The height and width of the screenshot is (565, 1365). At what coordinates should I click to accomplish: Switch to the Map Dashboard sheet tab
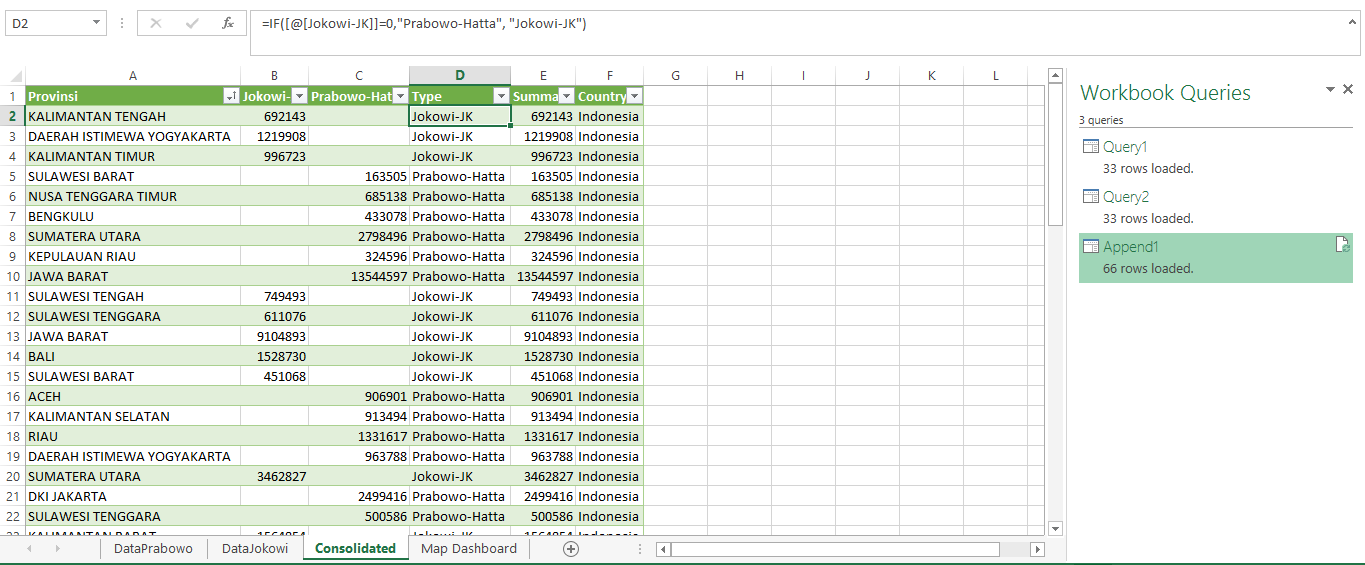(x=468, y=548)
